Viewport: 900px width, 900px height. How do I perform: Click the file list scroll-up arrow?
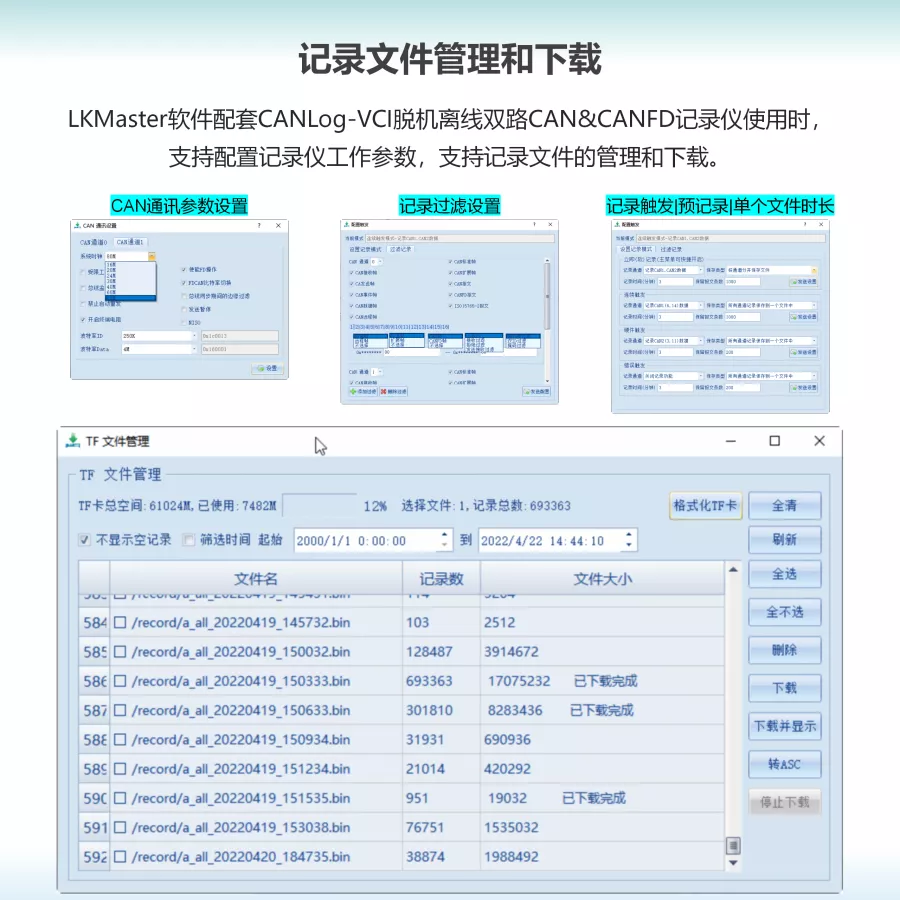tap(733, 570)
